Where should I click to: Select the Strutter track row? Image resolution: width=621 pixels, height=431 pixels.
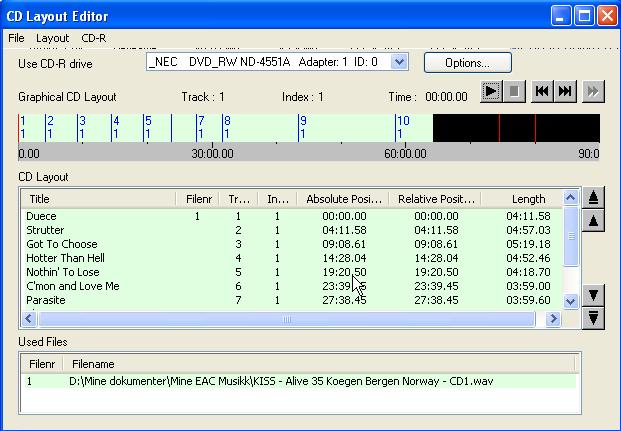[x=292, y=230]
